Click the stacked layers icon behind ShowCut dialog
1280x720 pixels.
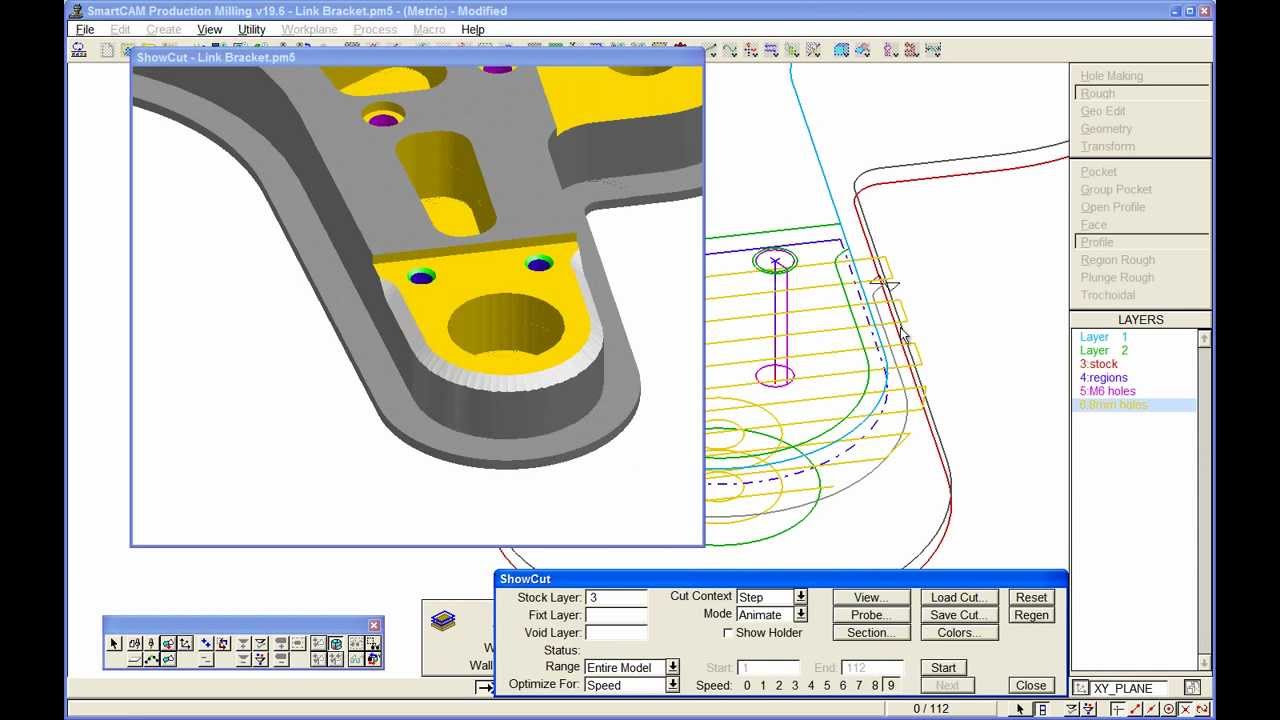click(x=443, y=621)
